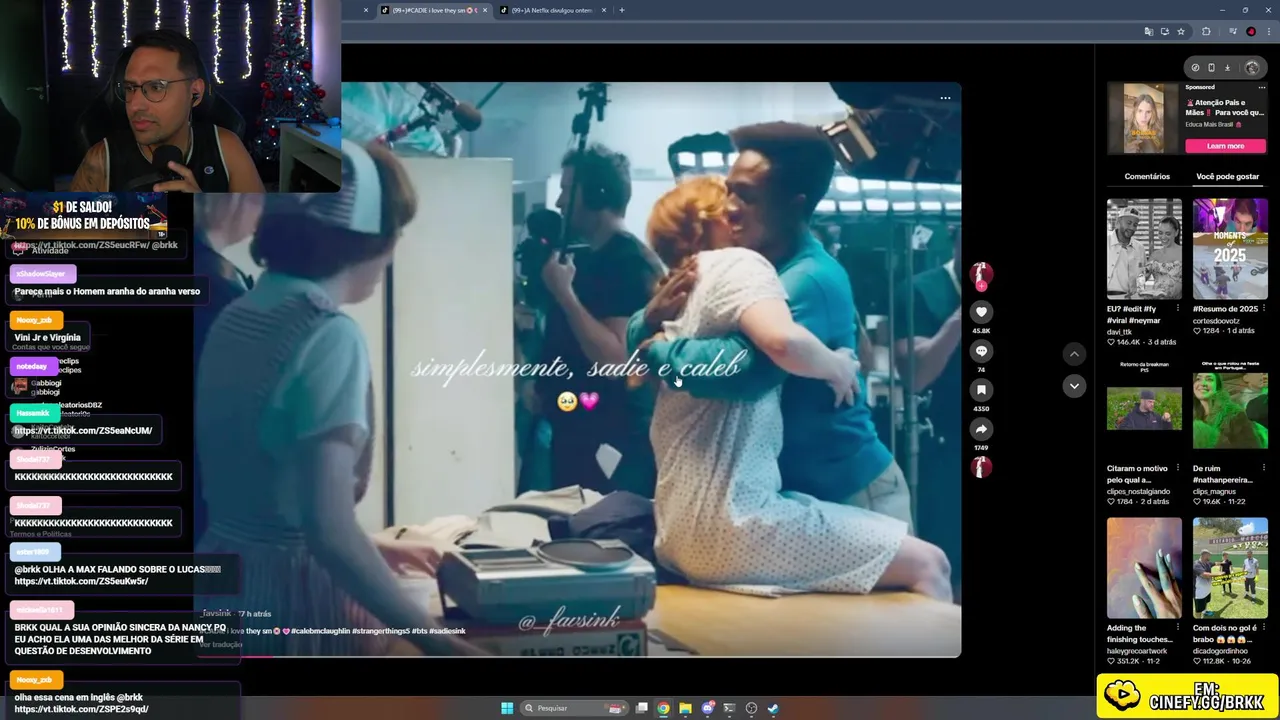Viewport: 1280px width, 720px height.
Task: Open the TikTok coins circle icon
Action: click(1195, 68)
